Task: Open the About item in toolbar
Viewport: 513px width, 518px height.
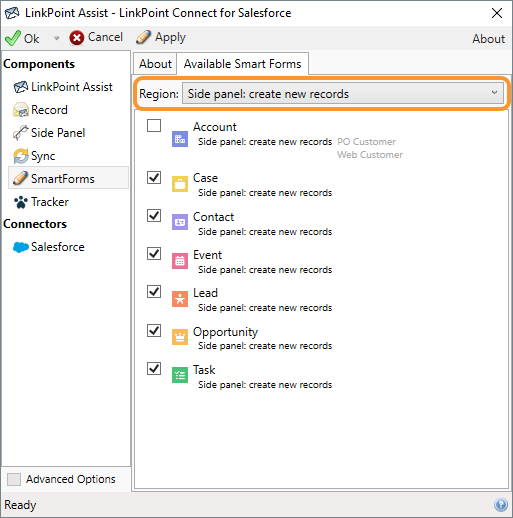Action: coord(488,39)
